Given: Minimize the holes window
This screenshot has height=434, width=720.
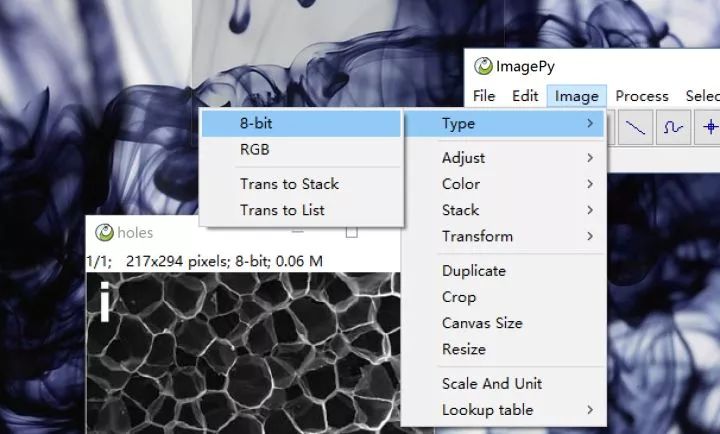Looking at the screenshot, I should (x=298, y=232).
